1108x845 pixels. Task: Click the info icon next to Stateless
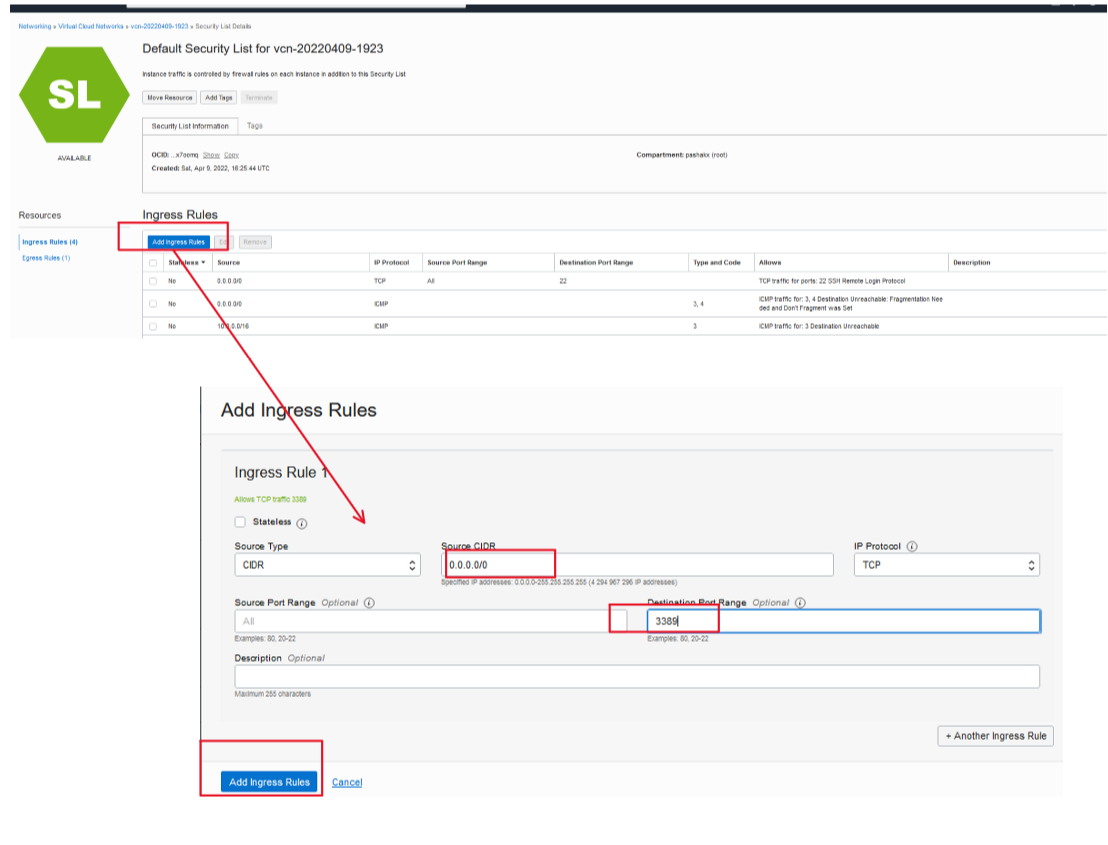[x=302, y=523]
